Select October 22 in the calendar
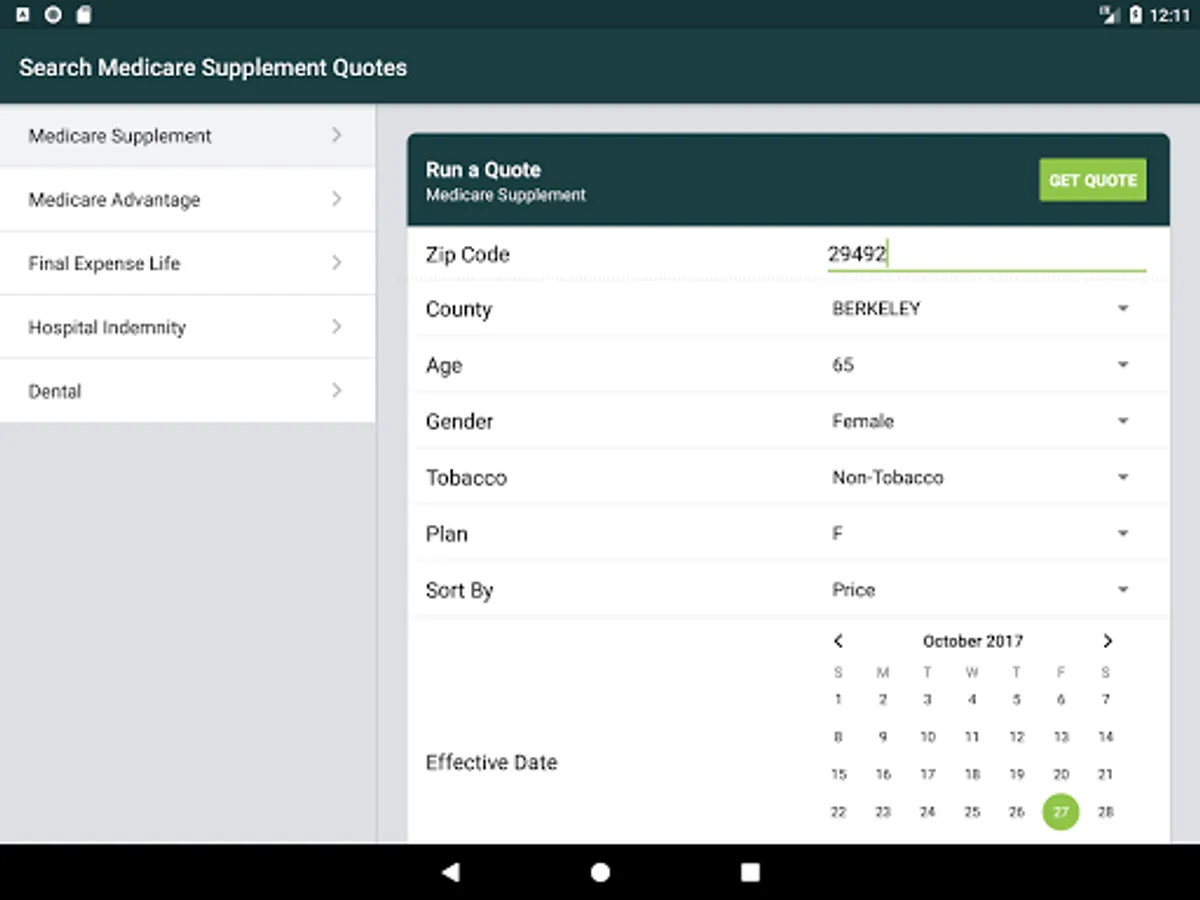This screenshot has height=900, width=1200. coord(839,812)
